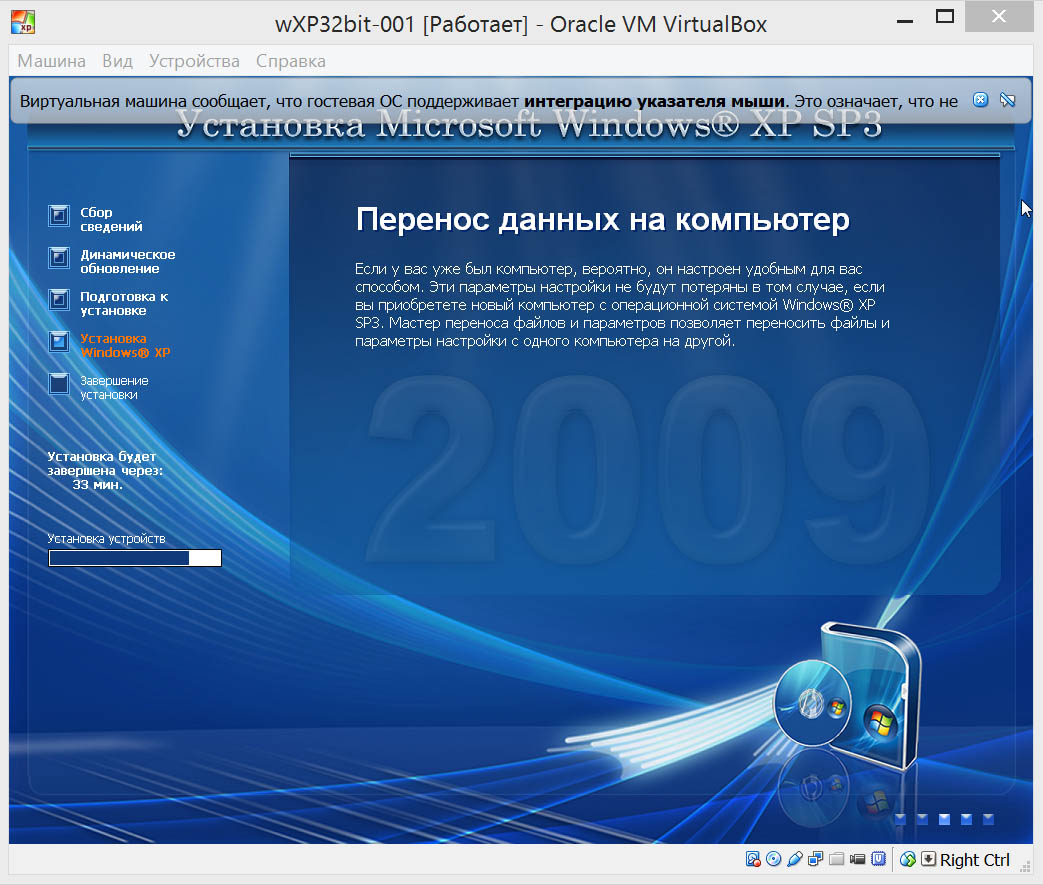This screenshot has width=1043, height=885.
Task: Click the optical disc status icon
Action: (x=773, y=859)
